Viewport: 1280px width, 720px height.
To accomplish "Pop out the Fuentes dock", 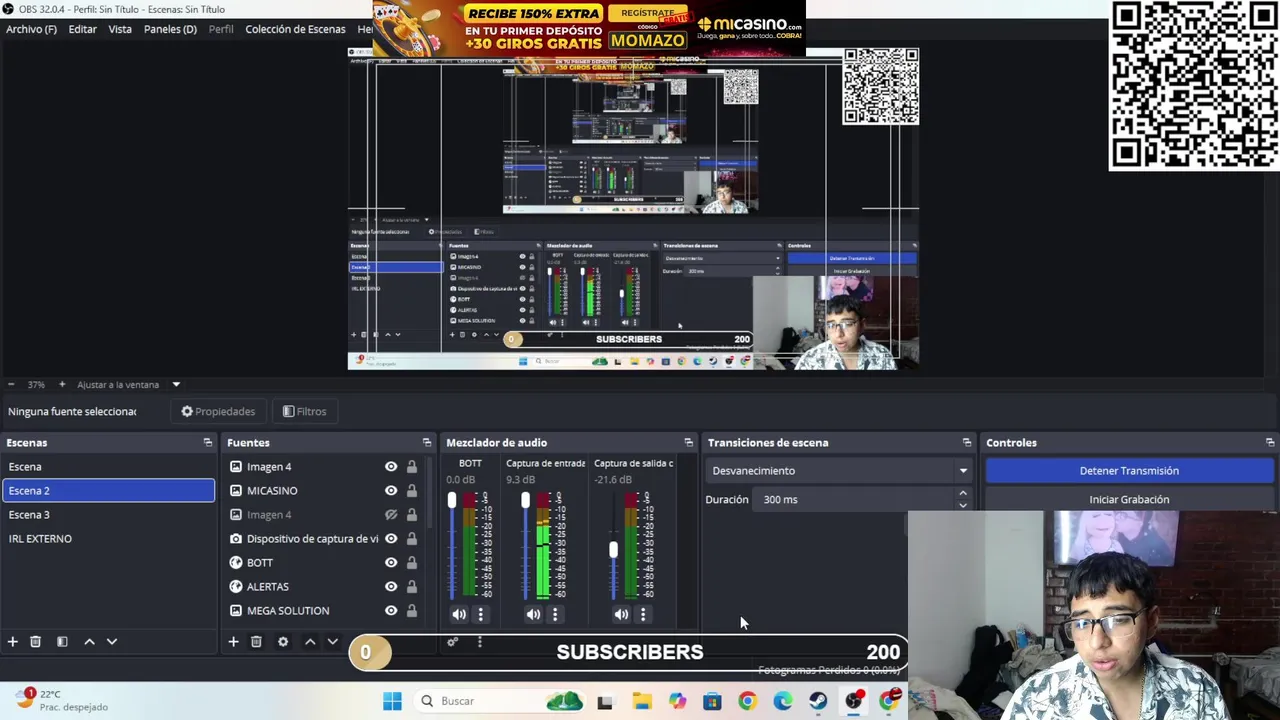I will [x=427, y=442].
